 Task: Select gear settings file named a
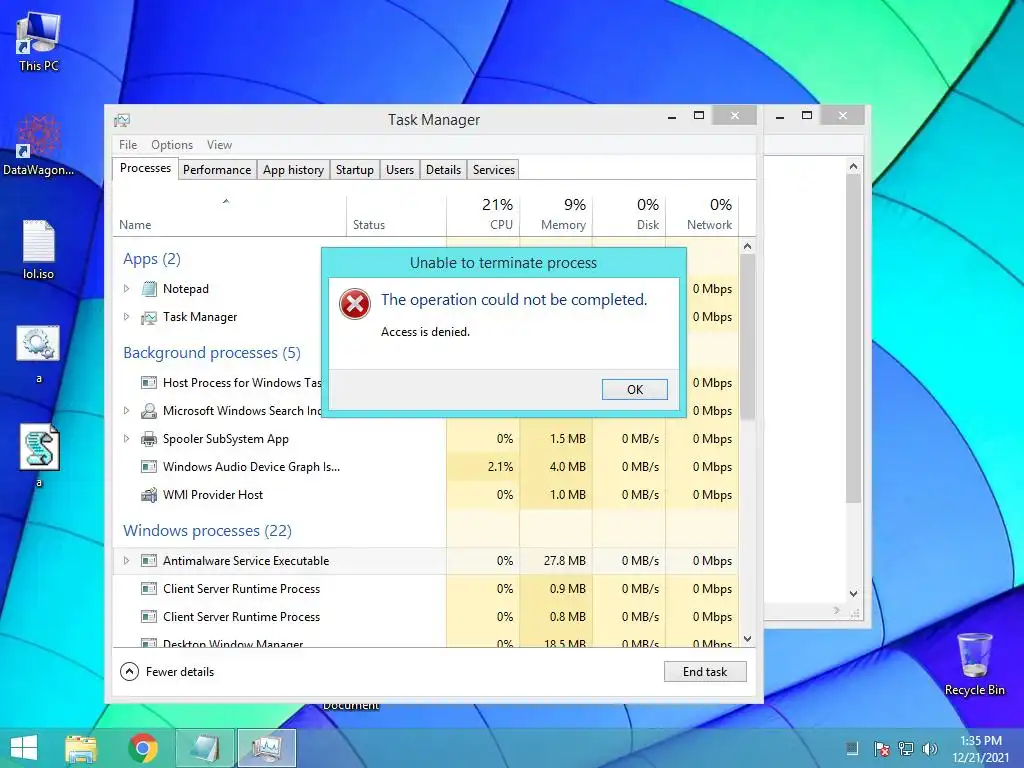tap(39, 354)
